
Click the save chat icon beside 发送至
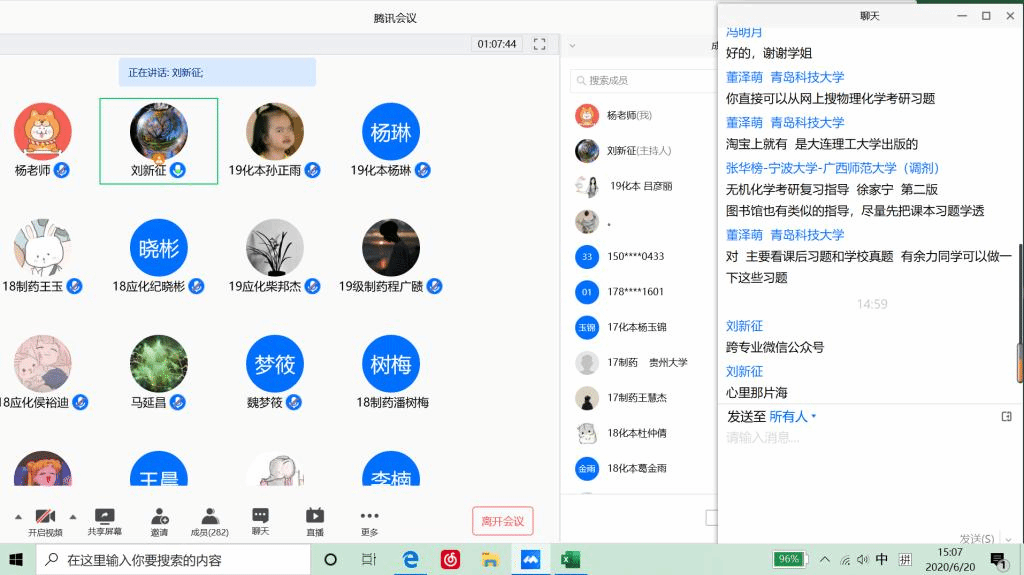pos(1006,416)
